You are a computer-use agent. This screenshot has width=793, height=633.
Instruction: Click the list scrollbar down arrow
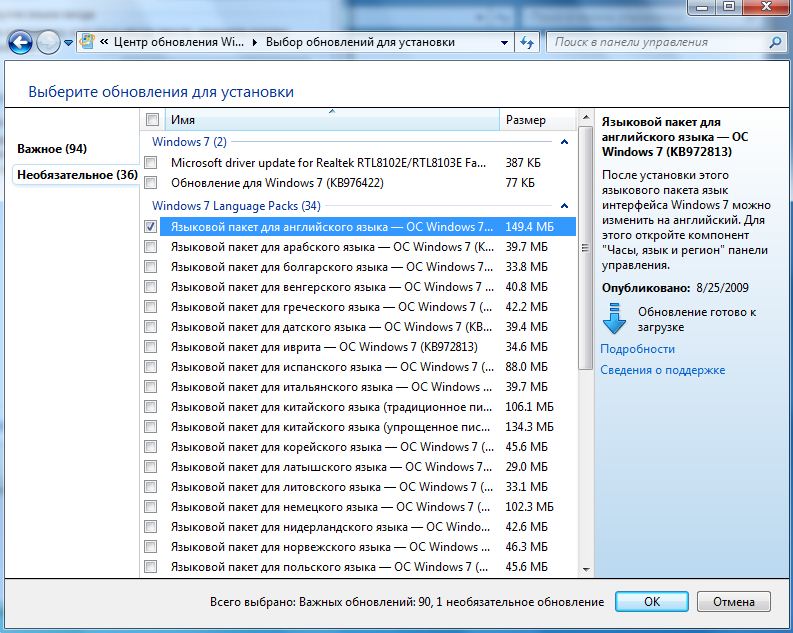[586, 570]
